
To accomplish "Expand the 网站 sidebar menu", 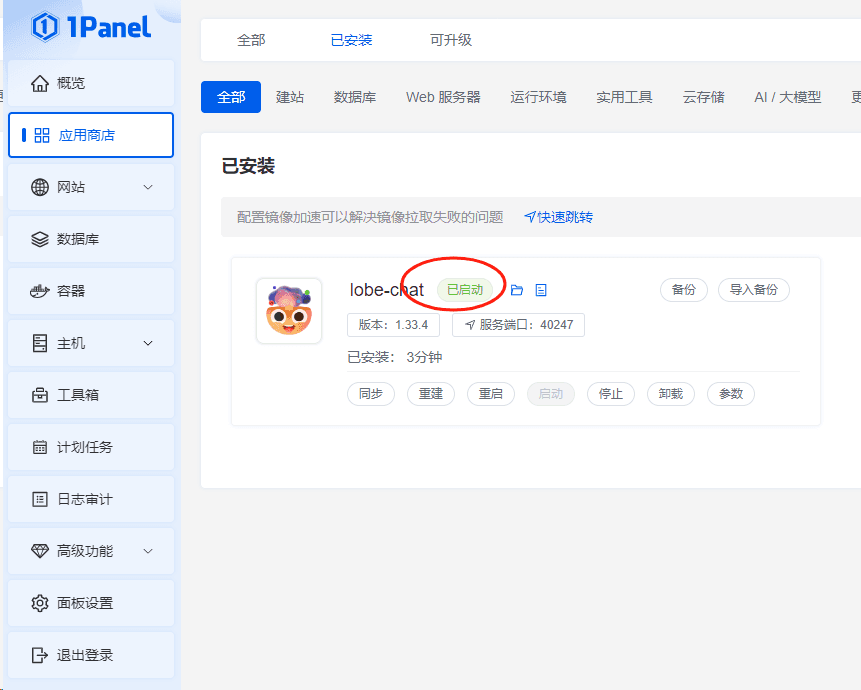I will pos(90,187).
